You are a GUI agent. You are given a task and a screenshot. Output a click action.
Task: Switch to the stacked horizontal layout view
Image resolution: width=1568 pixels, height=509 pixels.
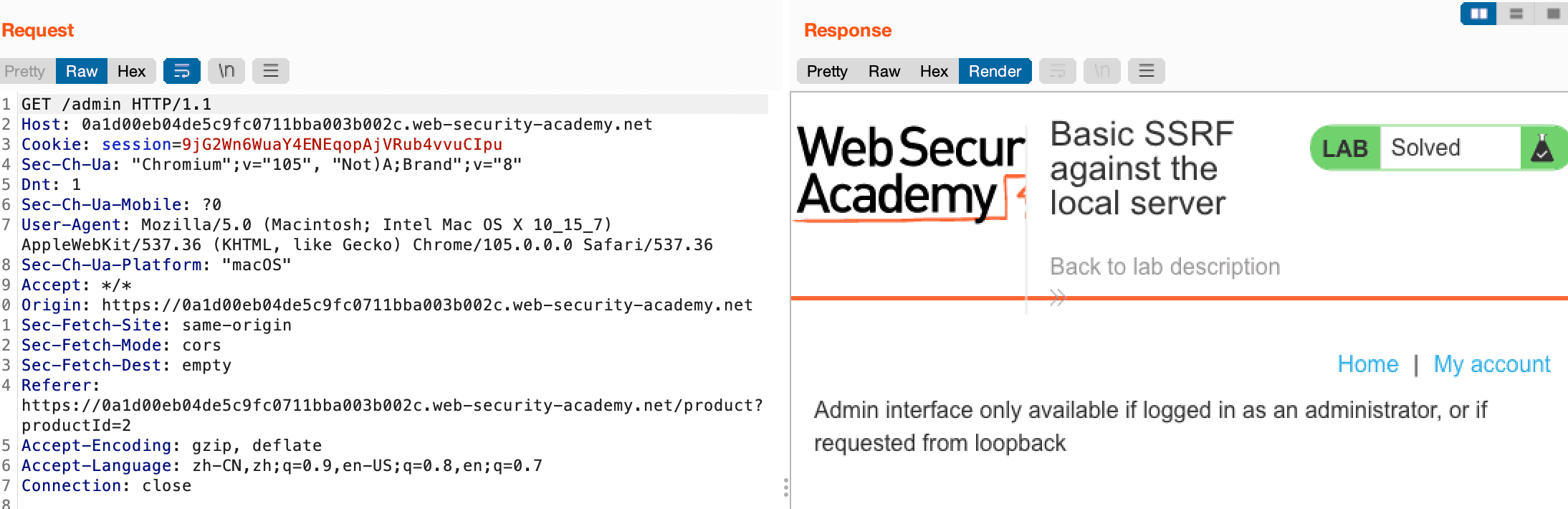[x=1516, y=14]
